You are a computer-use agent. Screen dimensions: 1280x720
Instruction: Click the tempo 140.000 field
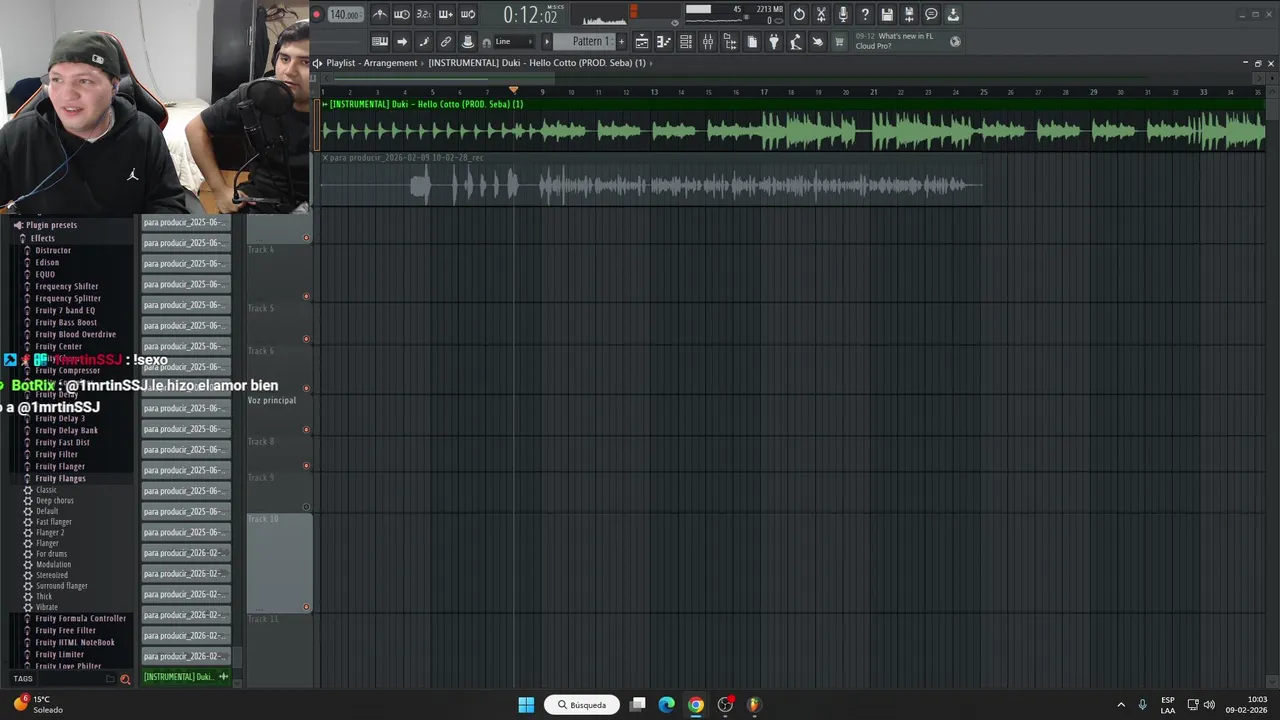(345, 14)
